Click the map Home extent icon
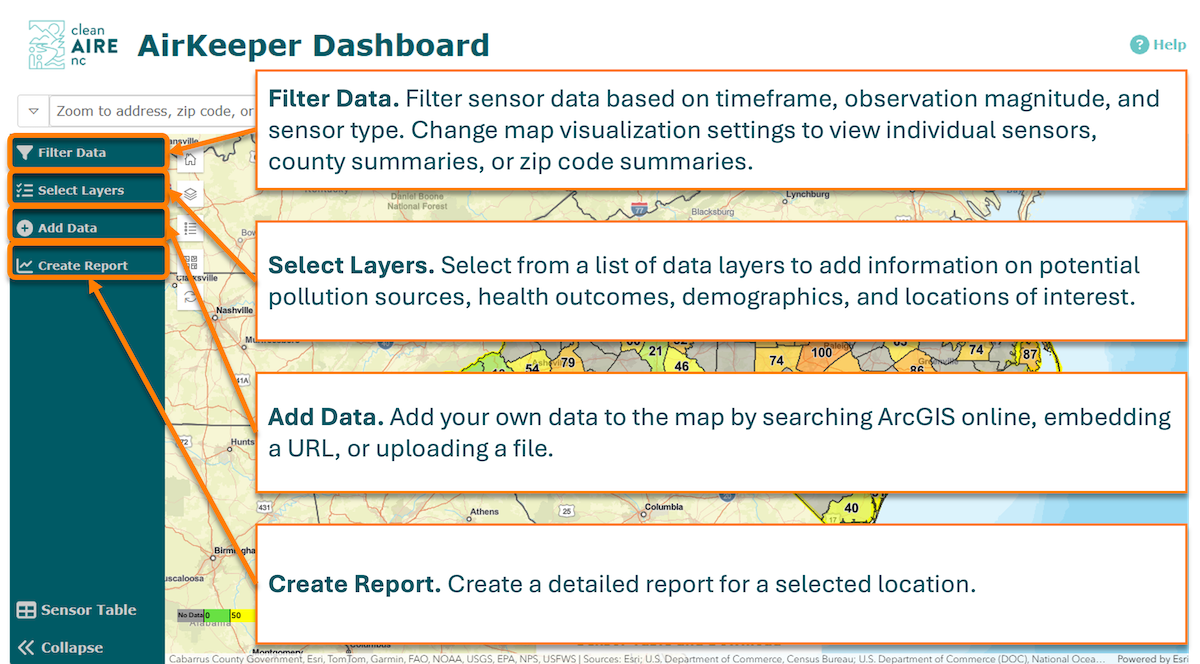The image size is (1200, 664). 190,160
